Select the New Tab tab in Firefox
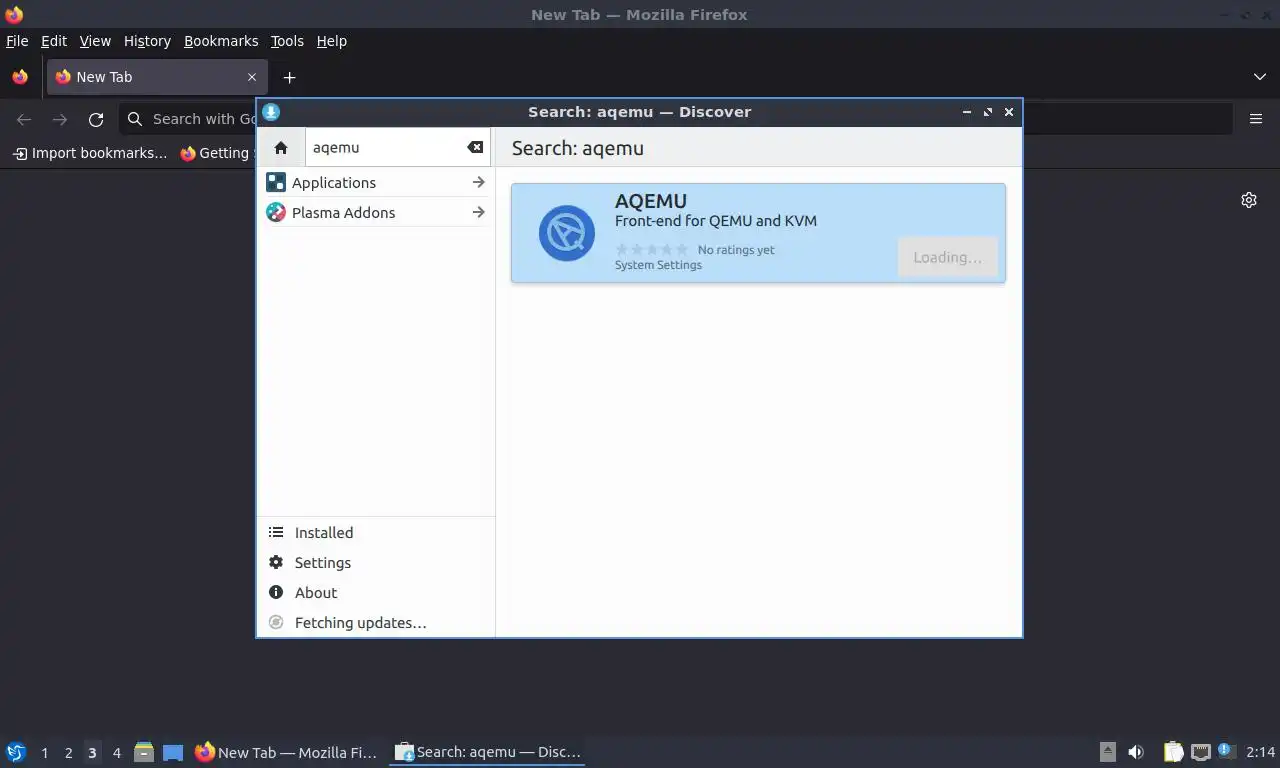The width and height of the screenshot is (1280, 768). pos(156,77)
